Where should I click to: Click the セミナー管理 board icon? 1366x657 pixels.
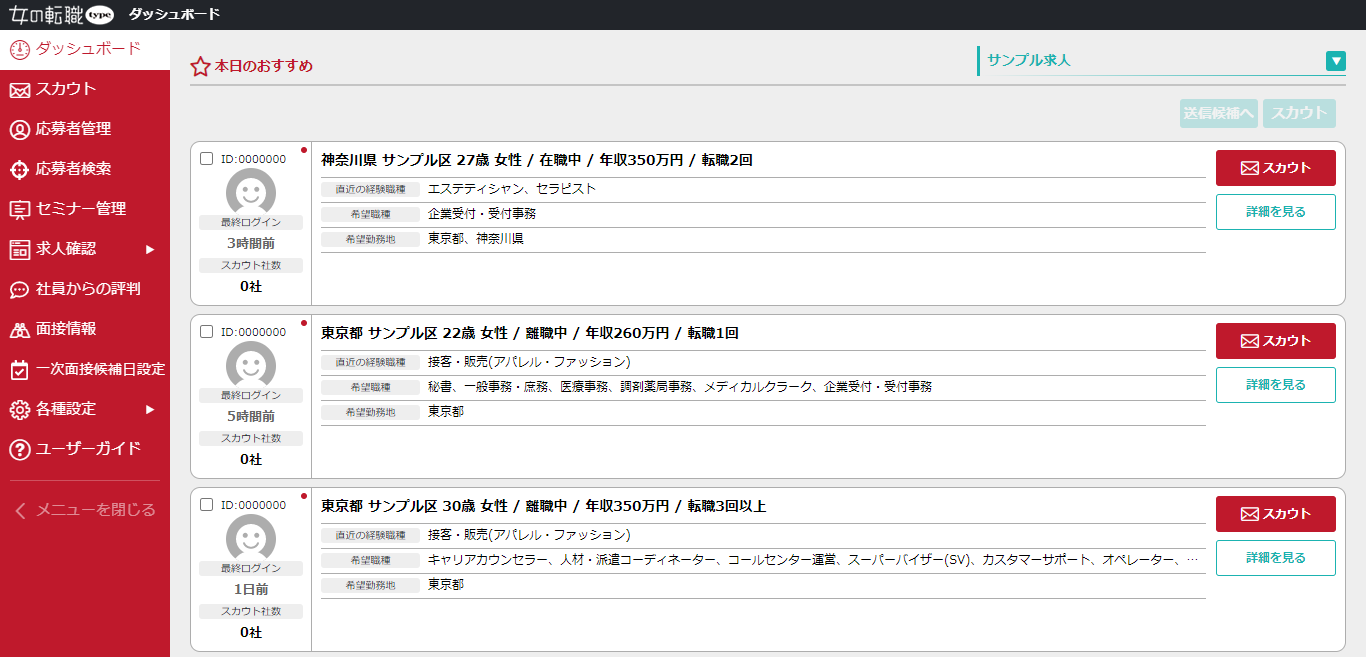(20, 209)
